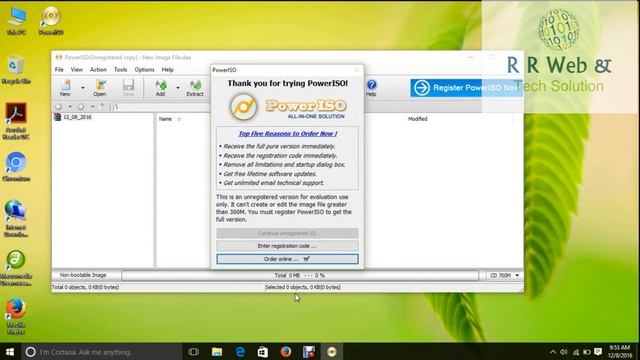Open the Action menu

[98, 70]
